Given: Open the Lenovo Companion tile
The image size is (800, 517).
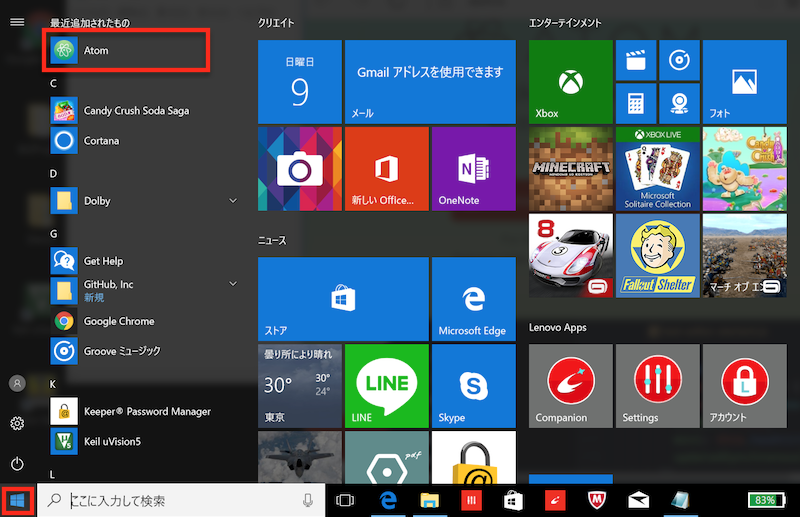Looking at the screenshot, I should coord(569,384).
